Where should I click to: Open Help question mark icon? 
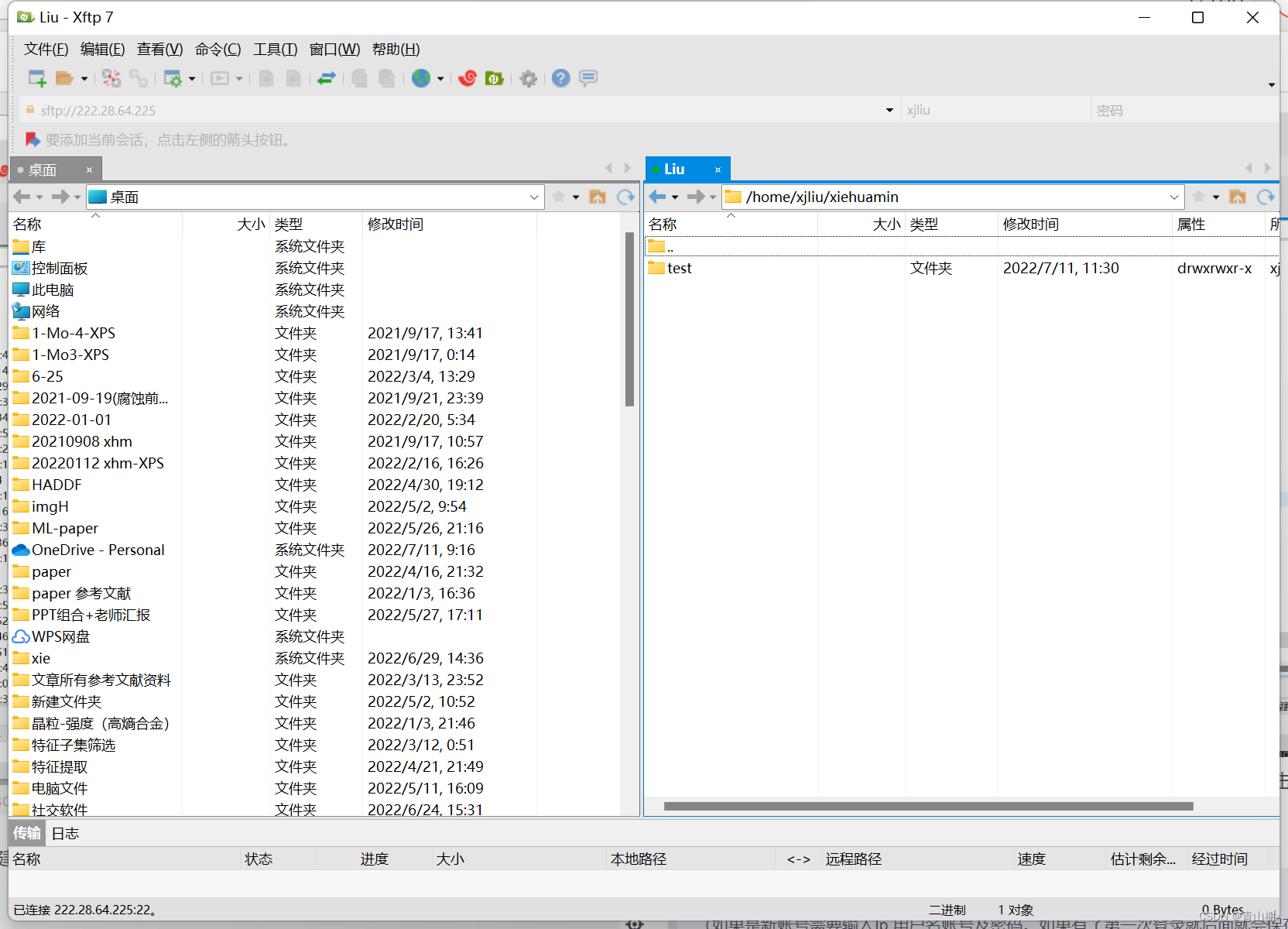pos(561,78)
